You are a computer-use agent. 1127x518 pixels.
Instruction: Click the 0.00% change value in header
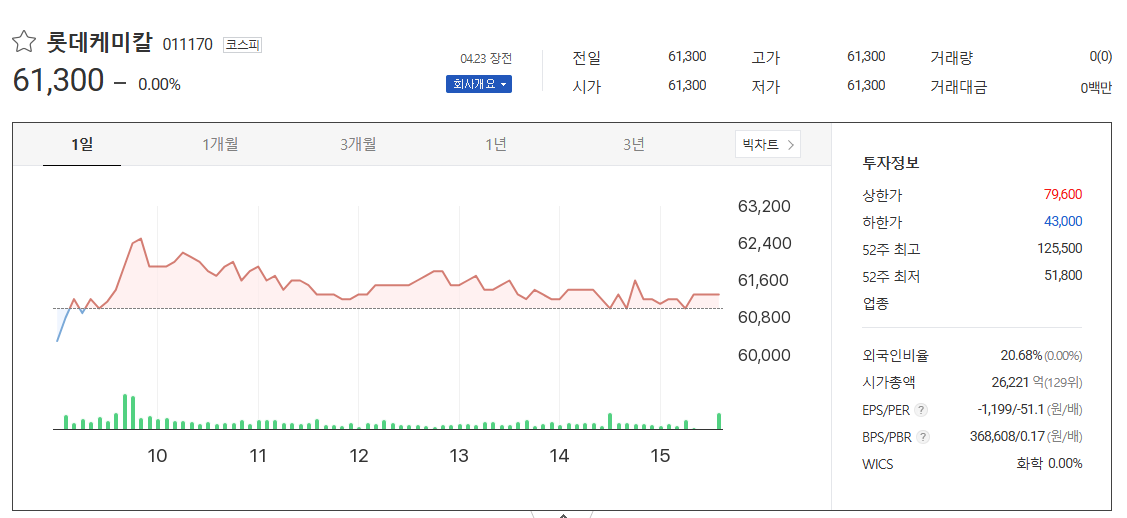pyautogui.click(x=159, y=85)
